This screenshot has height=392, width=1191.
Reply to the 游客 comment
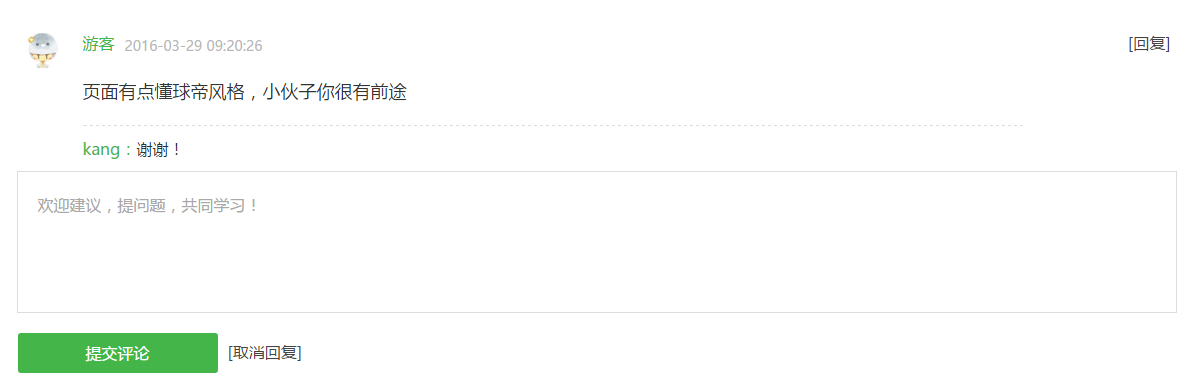(x=1148, y=44)
